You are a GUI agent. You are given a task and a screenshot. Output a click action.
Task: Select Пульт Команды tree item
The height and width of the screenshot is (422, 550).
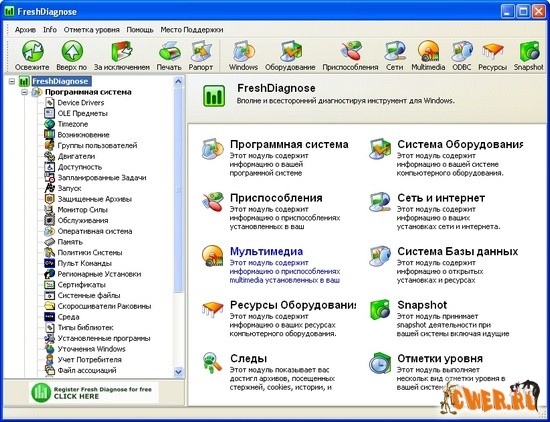coord(85,263)
